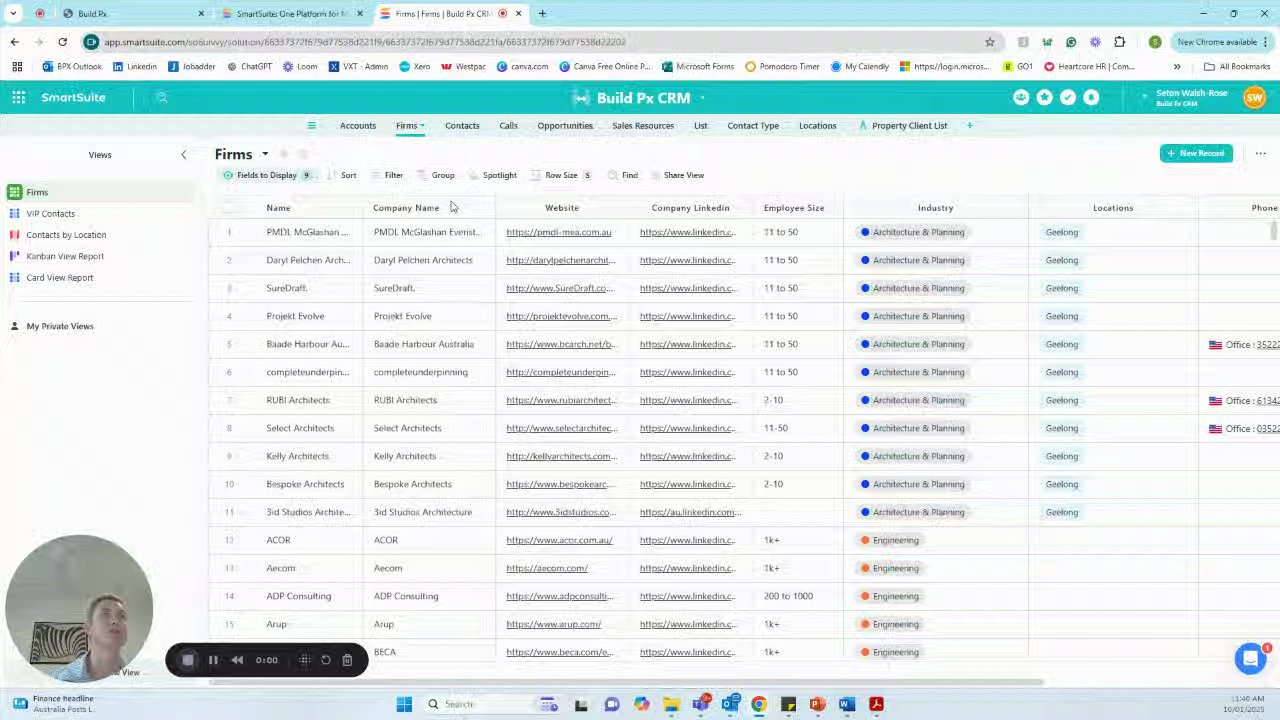This screenshot has height=720, width=1280.
Task: Collapse the Views sidebar with the chevron
Action: pos(183,154)
